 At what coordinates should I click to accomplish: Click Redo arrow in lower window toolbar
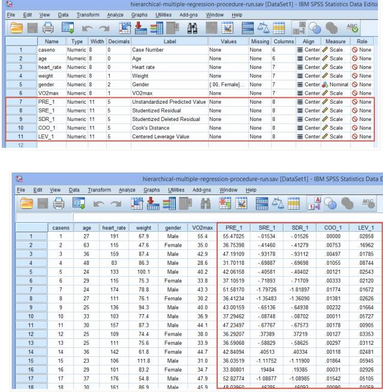115,203
